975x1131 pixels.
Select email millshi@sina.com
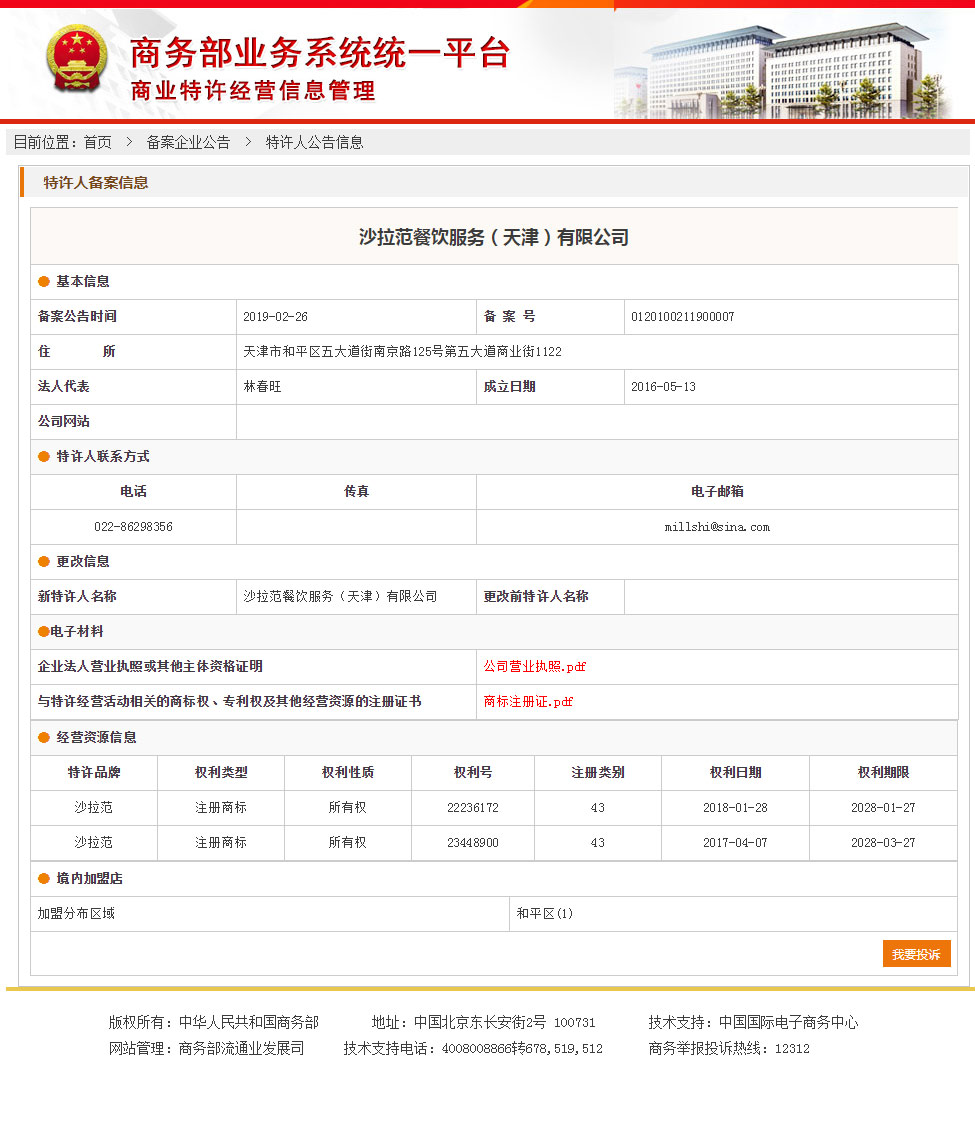point(717,527)
